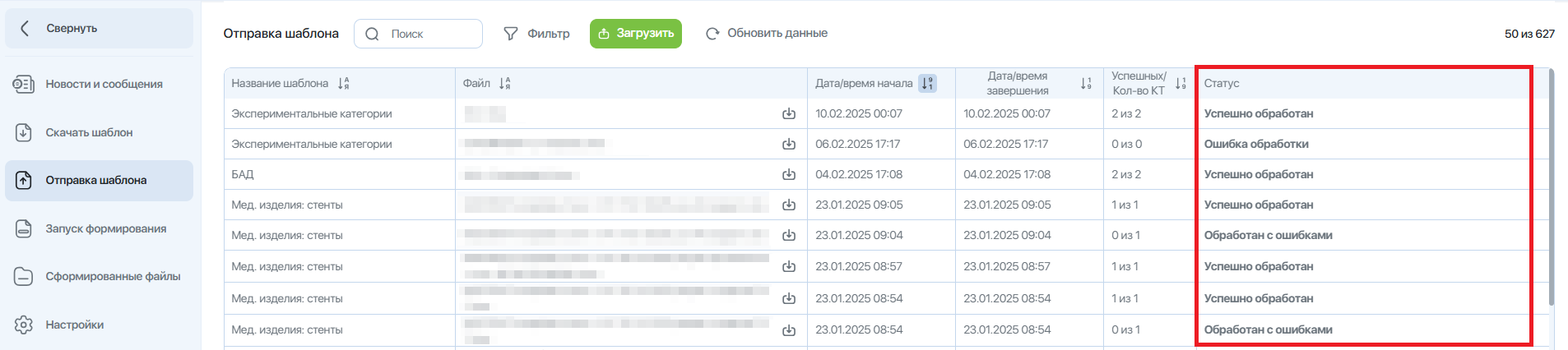The width and height of the screenshot is (1568, 350).
Task: Open Запуск формирования section
Action: [99, 228]
